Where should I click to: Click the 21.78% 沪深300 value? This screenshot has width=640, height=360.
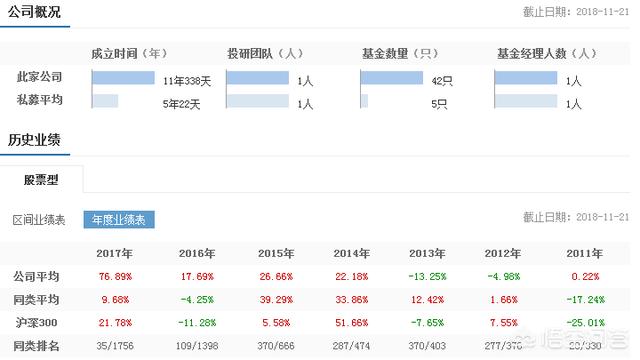[x=115, y=323]
